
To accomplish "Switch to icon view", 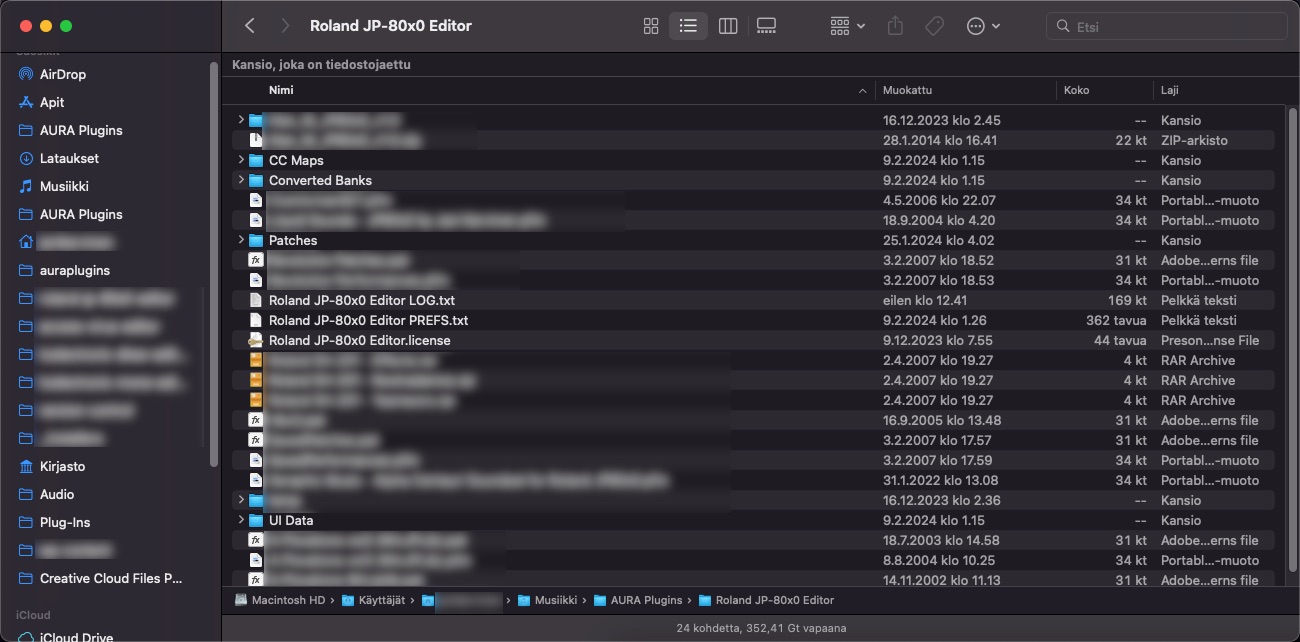I will point(651,26).
